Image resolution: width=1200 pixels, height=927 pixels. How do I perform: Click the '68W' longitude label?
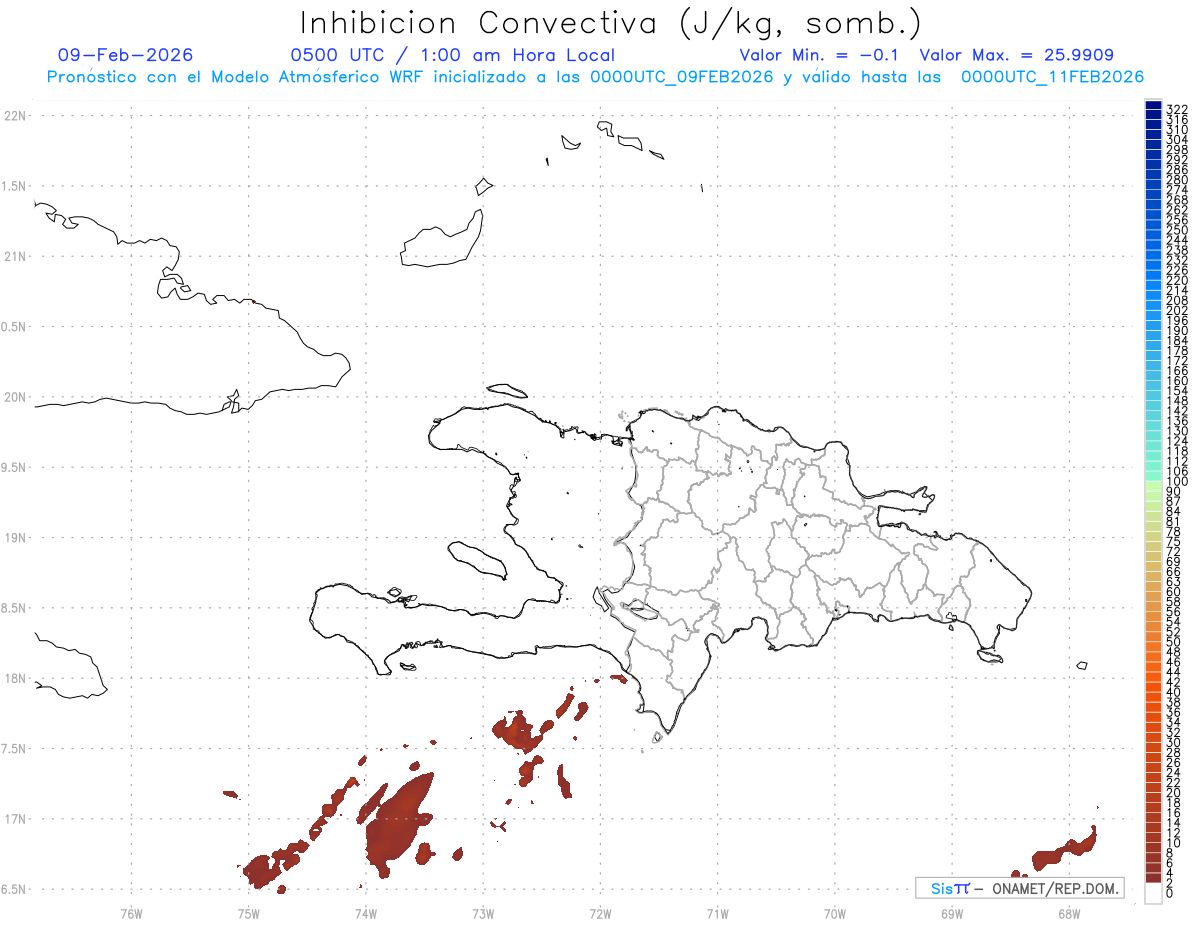(1068, 912)
